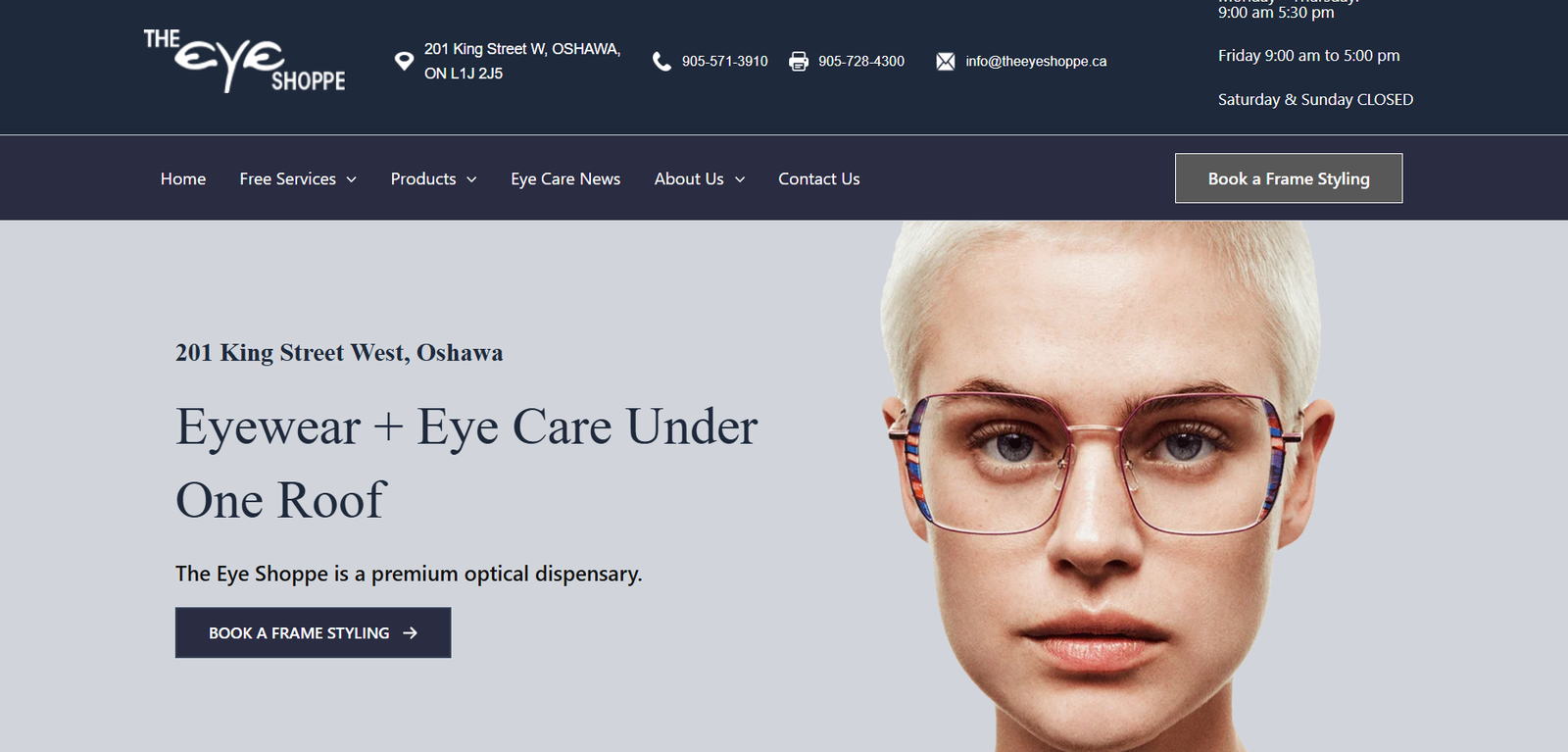The height and width of the screenshot is (752, 1568).
Task: Click the 201 King Street W address
Action: (522, 61)
